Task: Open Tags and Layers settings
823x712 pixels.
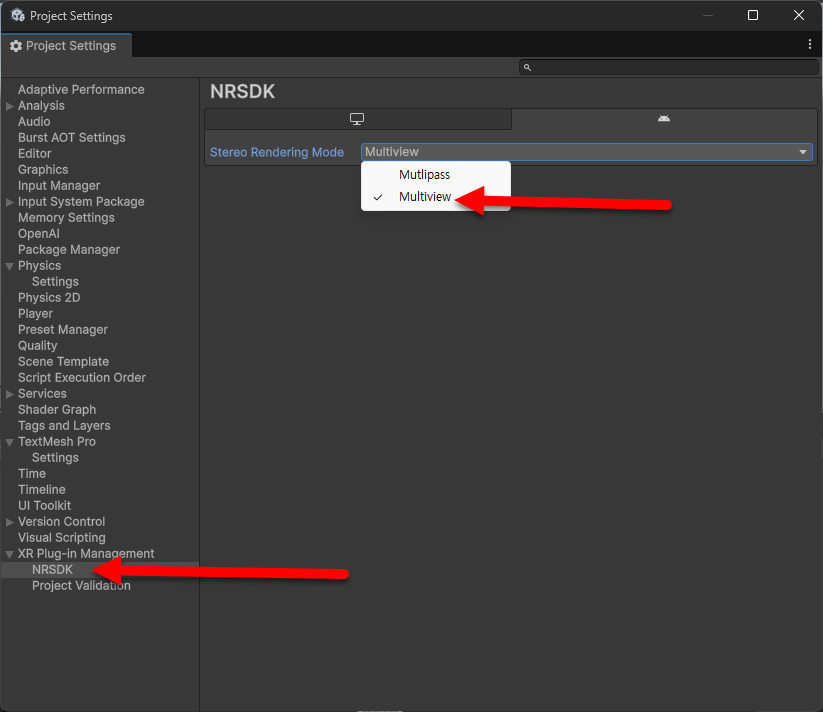Action: coord(64,426)
